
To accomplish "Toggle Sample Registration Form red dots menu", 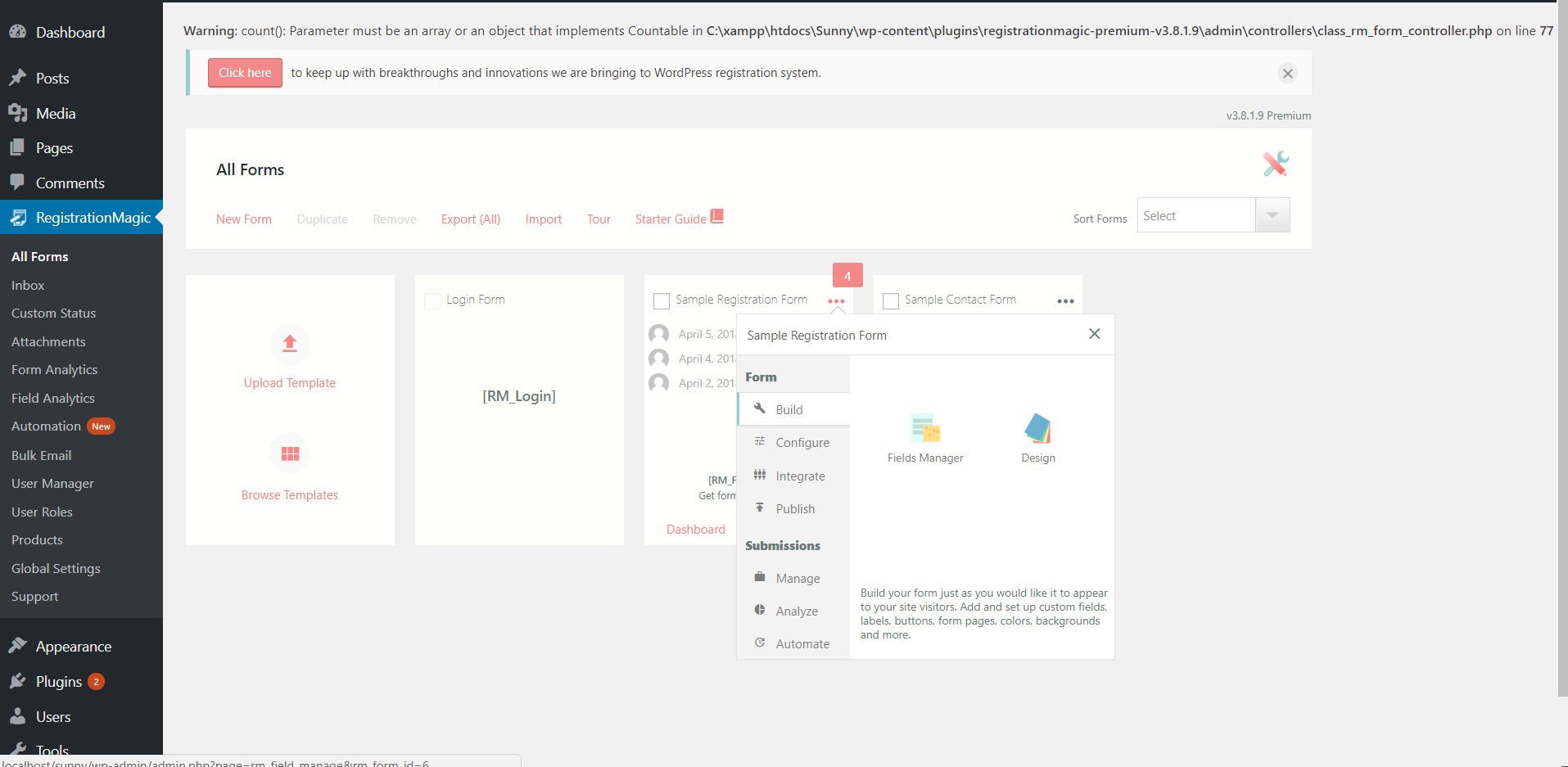I will tap(836, 301).
